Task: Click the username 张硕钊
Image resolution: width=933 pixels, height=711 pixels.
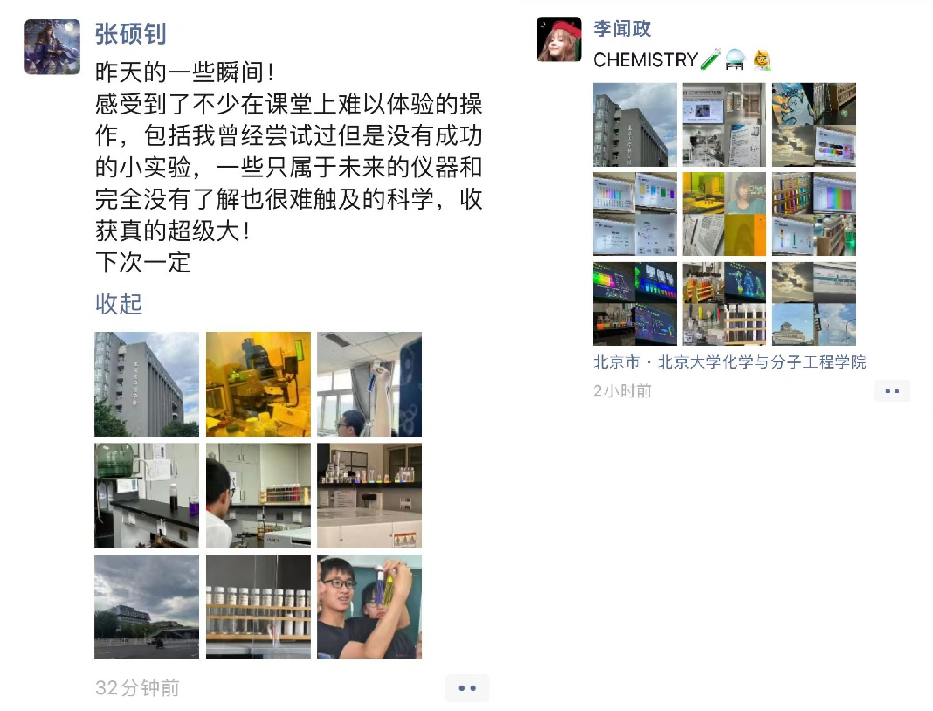Action: point(130,34)
